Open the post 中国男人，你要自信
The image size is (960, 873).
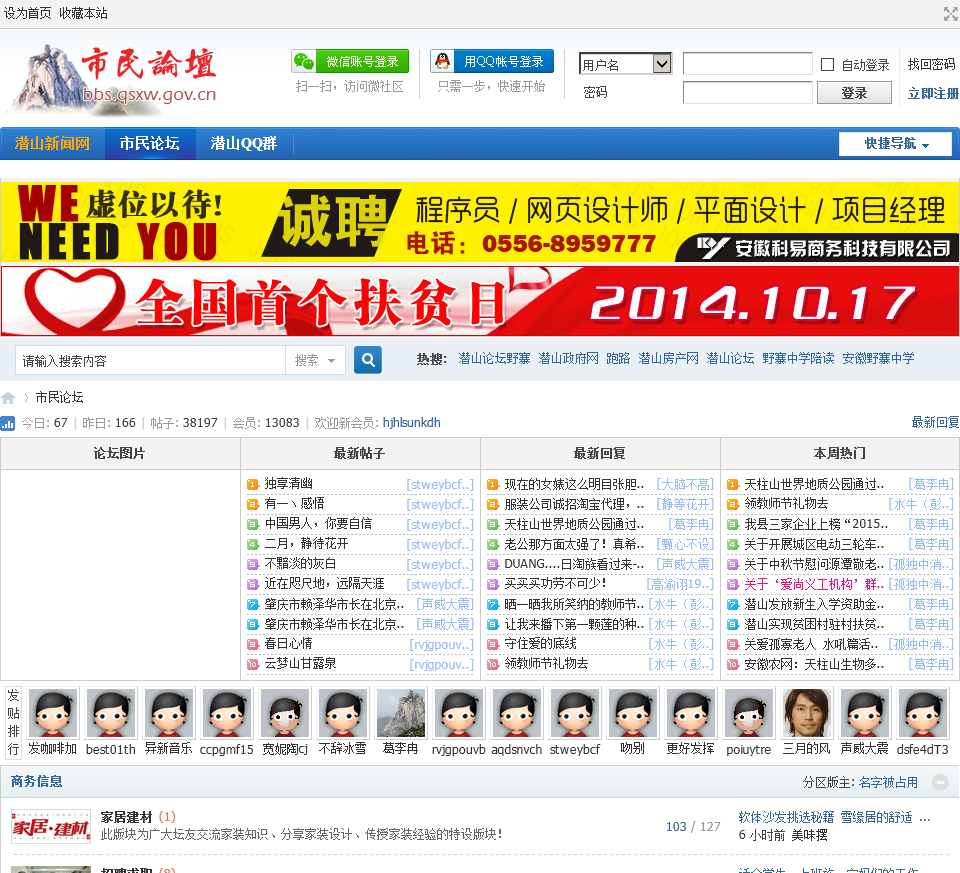pos(318,523)
